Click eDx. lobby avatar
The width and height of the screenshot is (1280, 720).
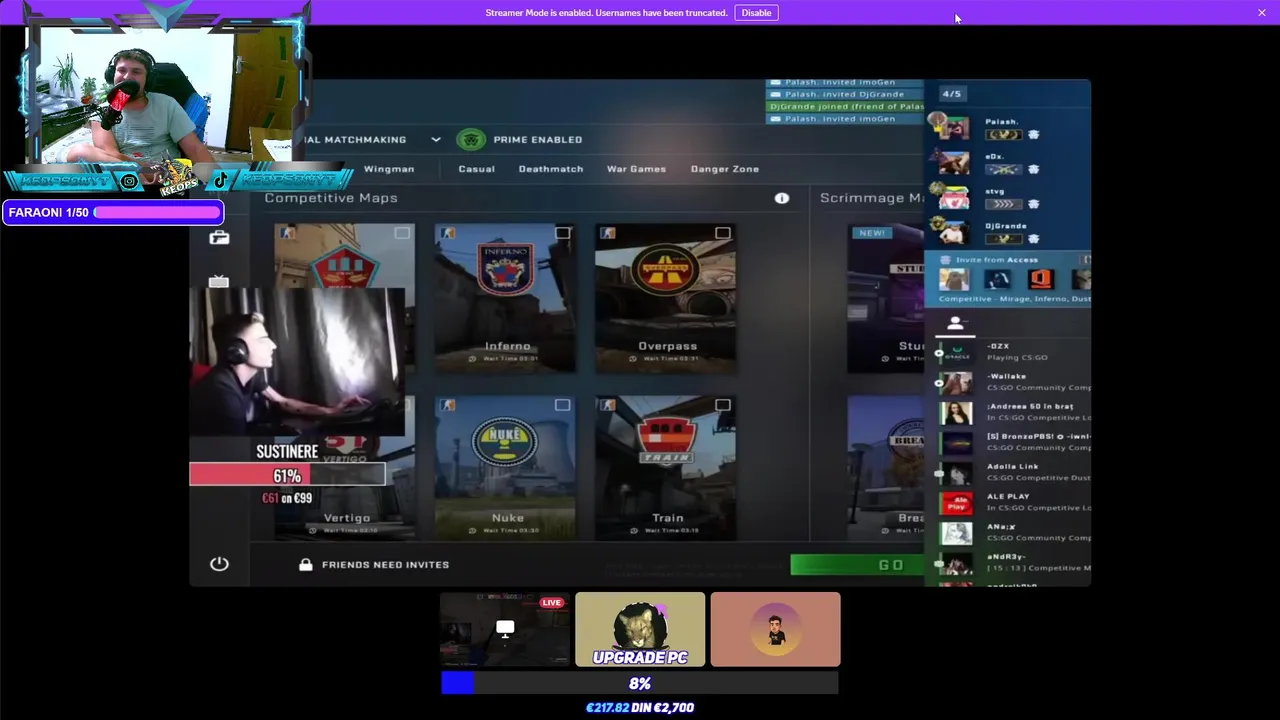(953, 163)
